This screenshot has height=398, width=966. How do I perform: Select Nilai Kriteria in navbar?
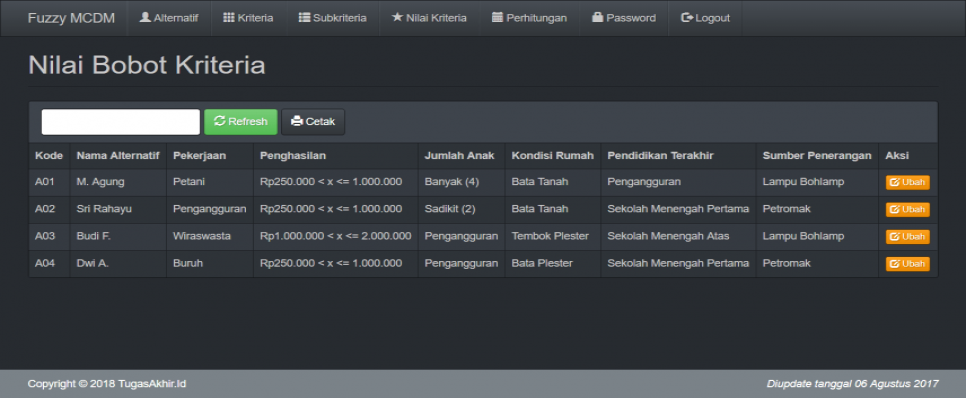[x=429, y=18]
